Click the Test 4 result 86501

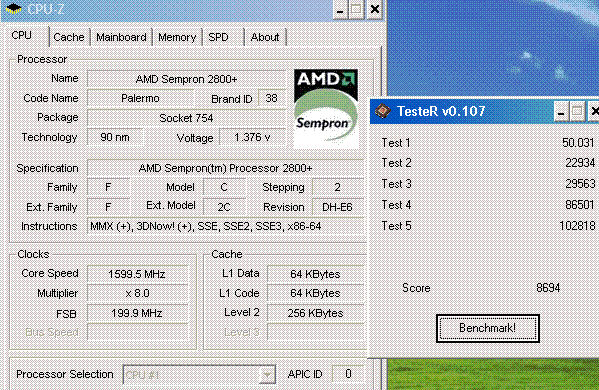[x=580, y=205]
